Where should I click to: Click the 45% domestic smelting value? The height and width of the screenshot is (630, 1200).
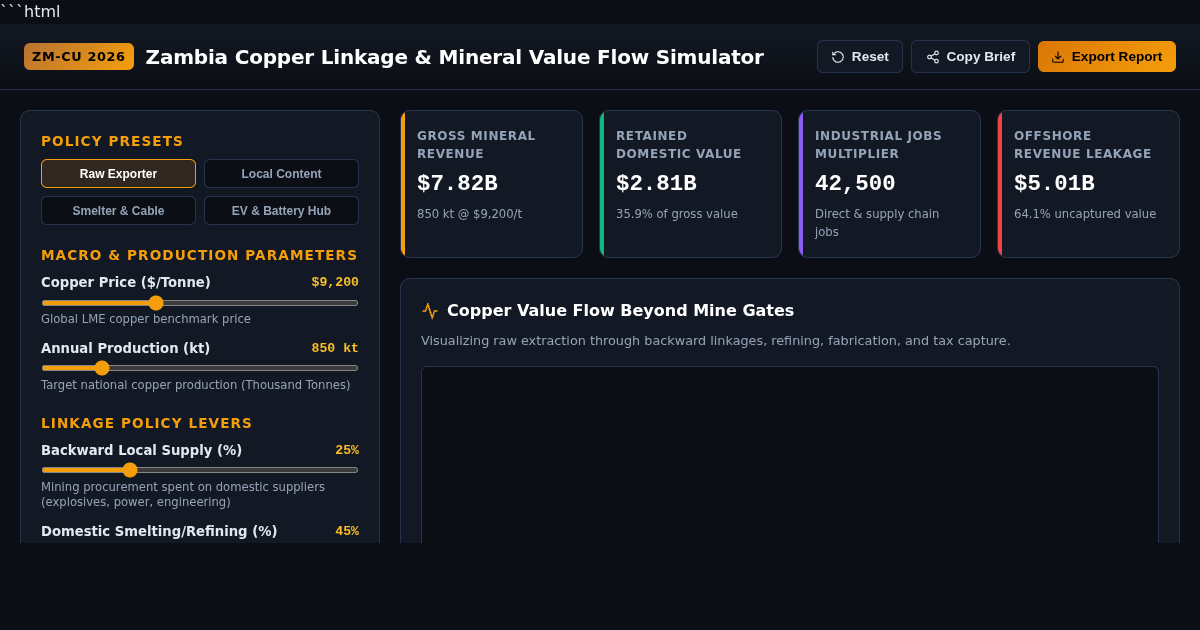pyautogui.click(x=347, y=531)
